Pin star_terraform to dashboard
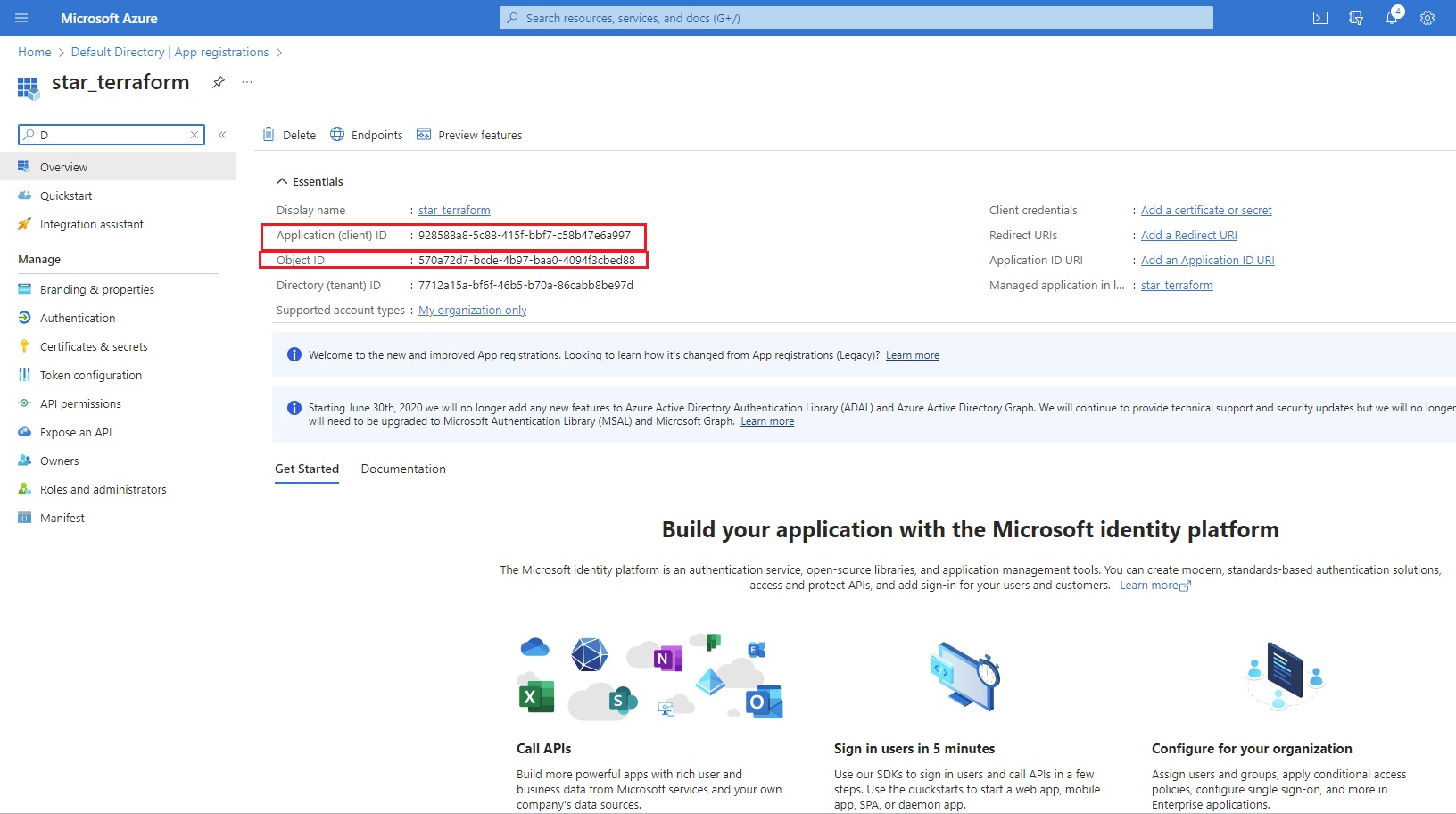1456x814 pixels. [218, 82]
